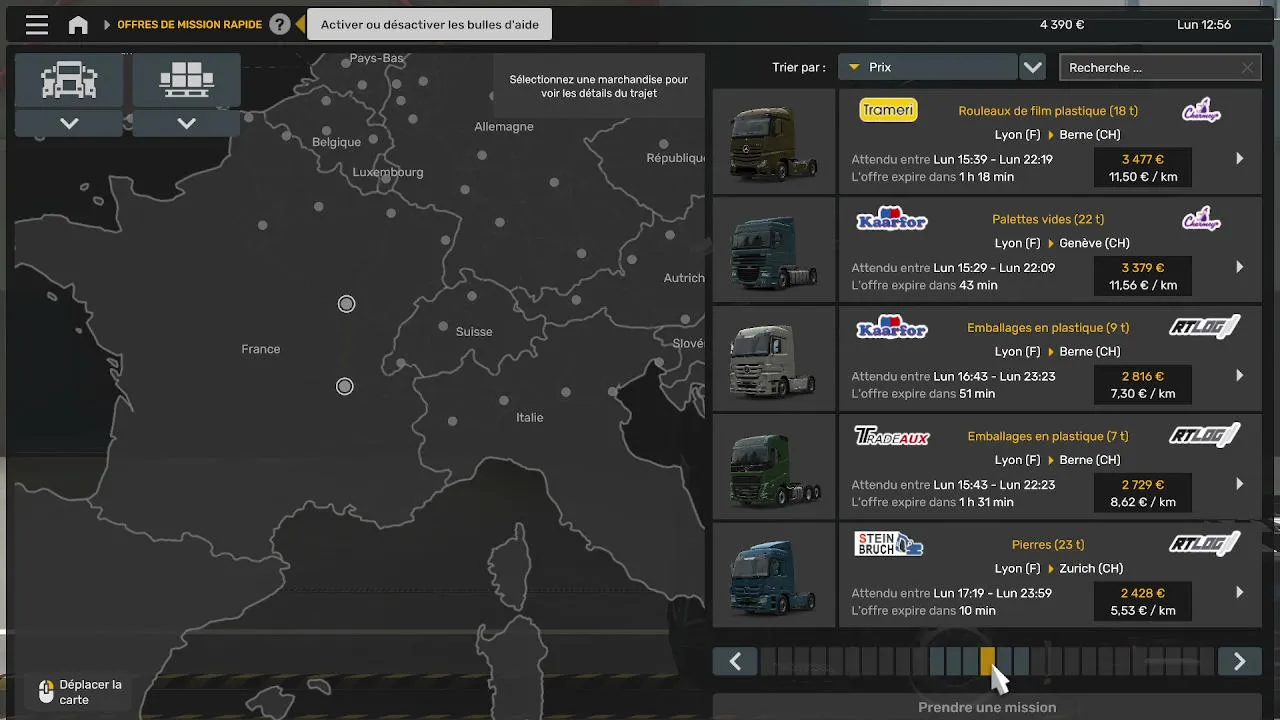Click the Kaarfor logo in the Palettes vides offer

(x=892, y=218)
